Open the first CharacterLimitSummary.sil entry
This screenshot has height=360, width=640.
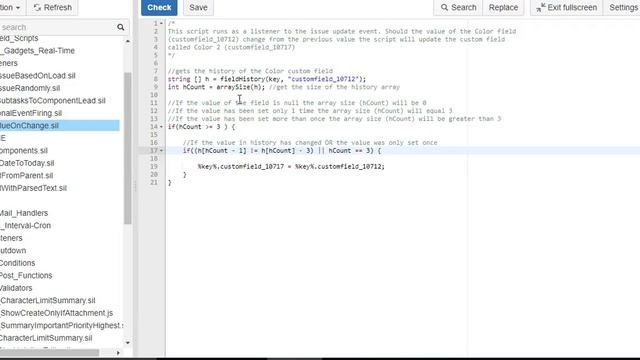pos(47,300)
